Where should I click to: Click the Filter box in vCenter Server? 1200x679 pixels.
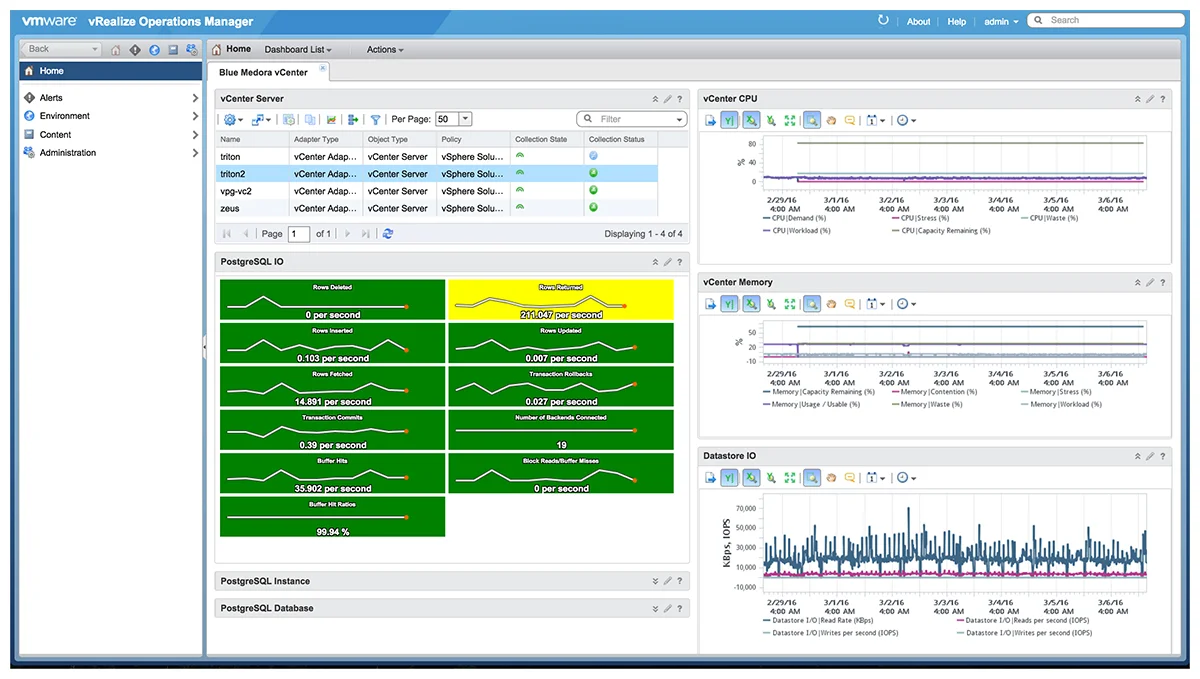click(632, 119)
